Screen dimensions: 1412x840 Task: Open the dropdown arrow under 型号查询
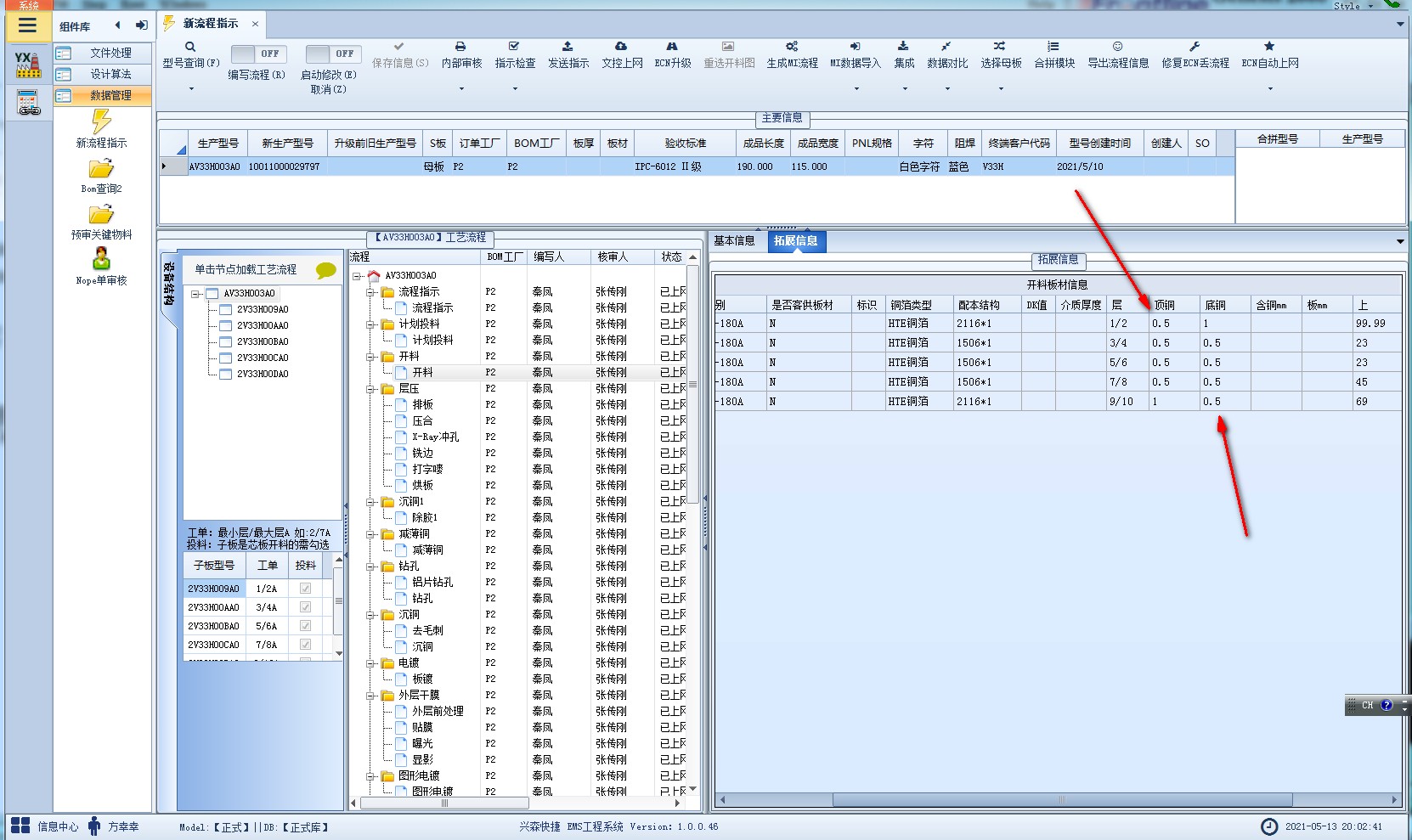(191, 88)
